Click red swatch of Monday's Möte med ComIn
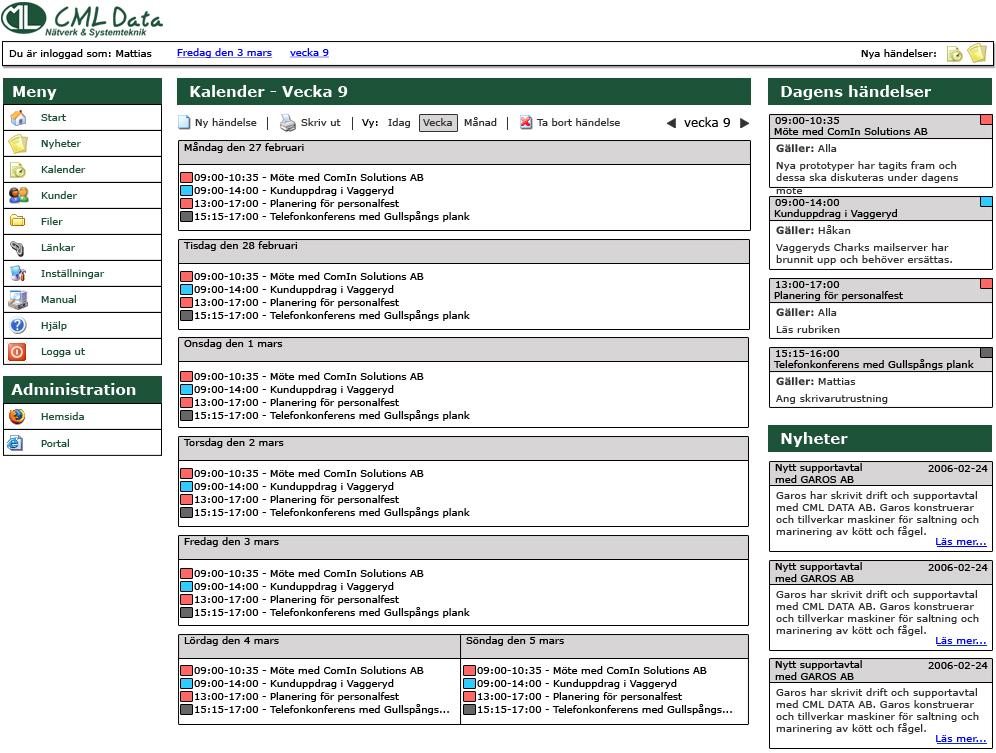This screenshot has width=996, height=753. pos(186,177)
